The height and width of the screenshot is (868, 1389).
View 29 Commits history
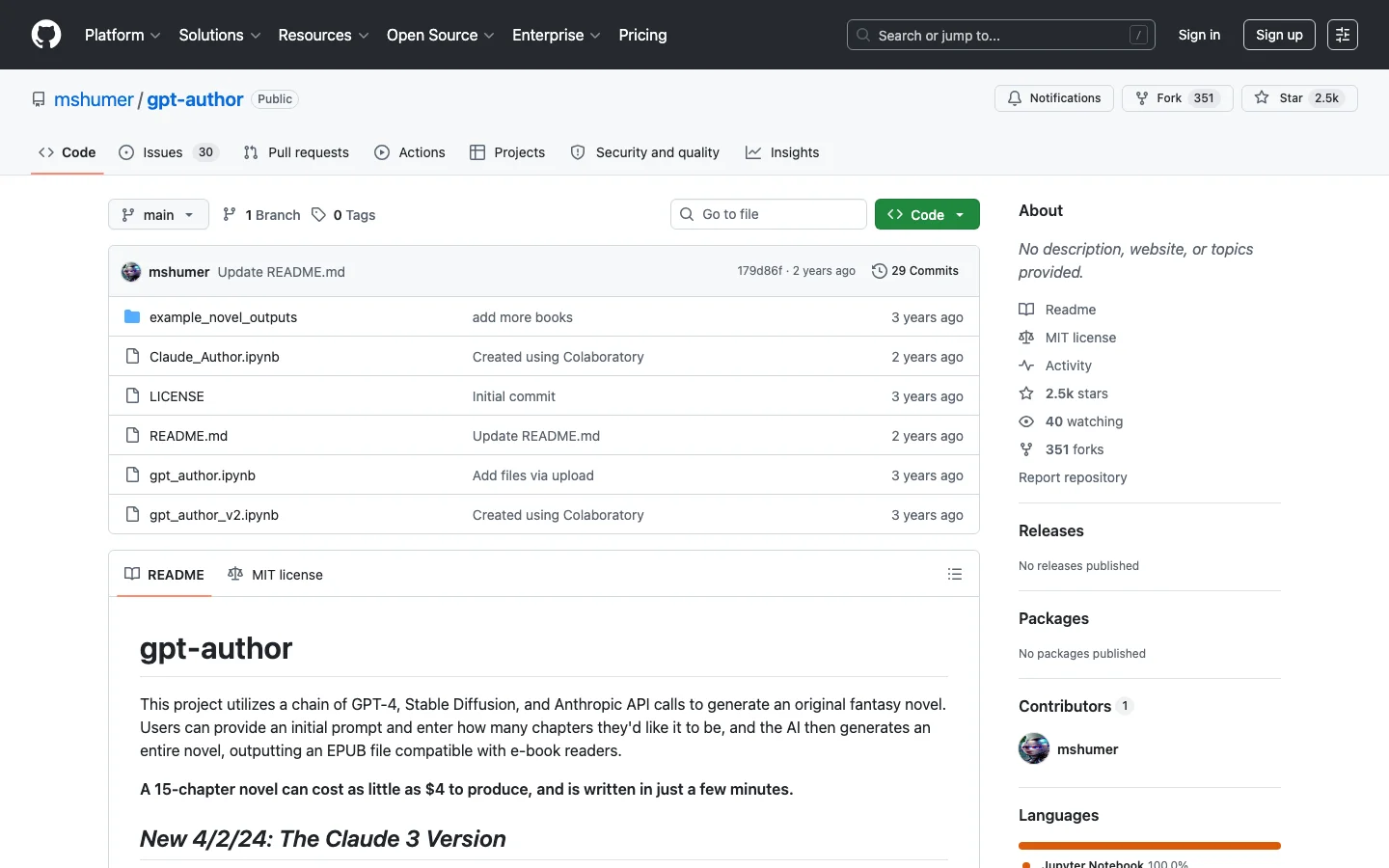coord(915,271)
